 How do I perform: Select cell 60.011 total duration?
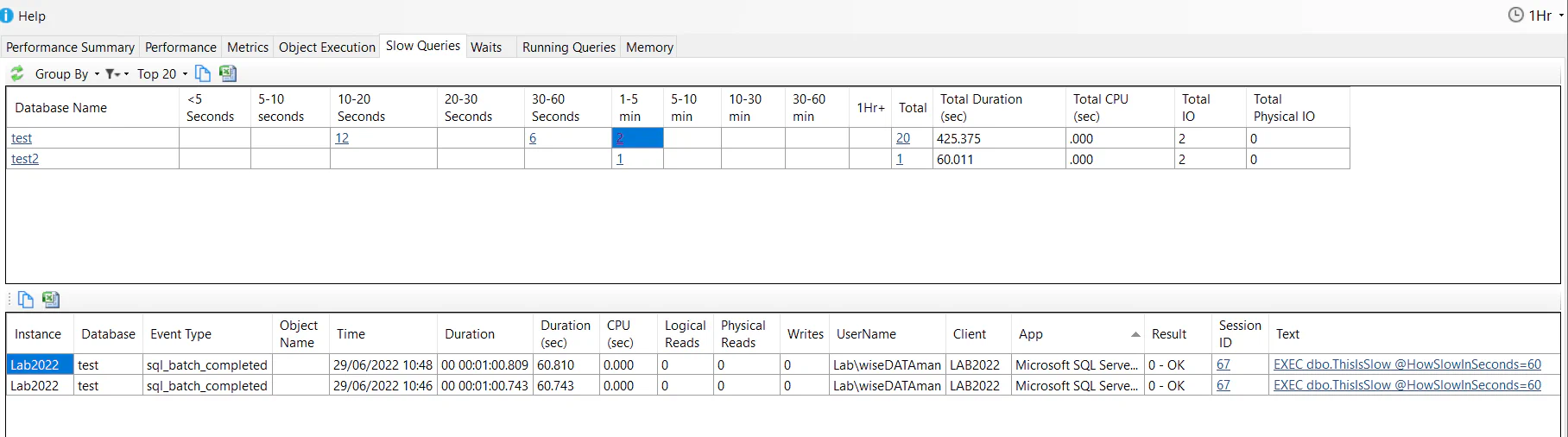click(x=999, y=159)
